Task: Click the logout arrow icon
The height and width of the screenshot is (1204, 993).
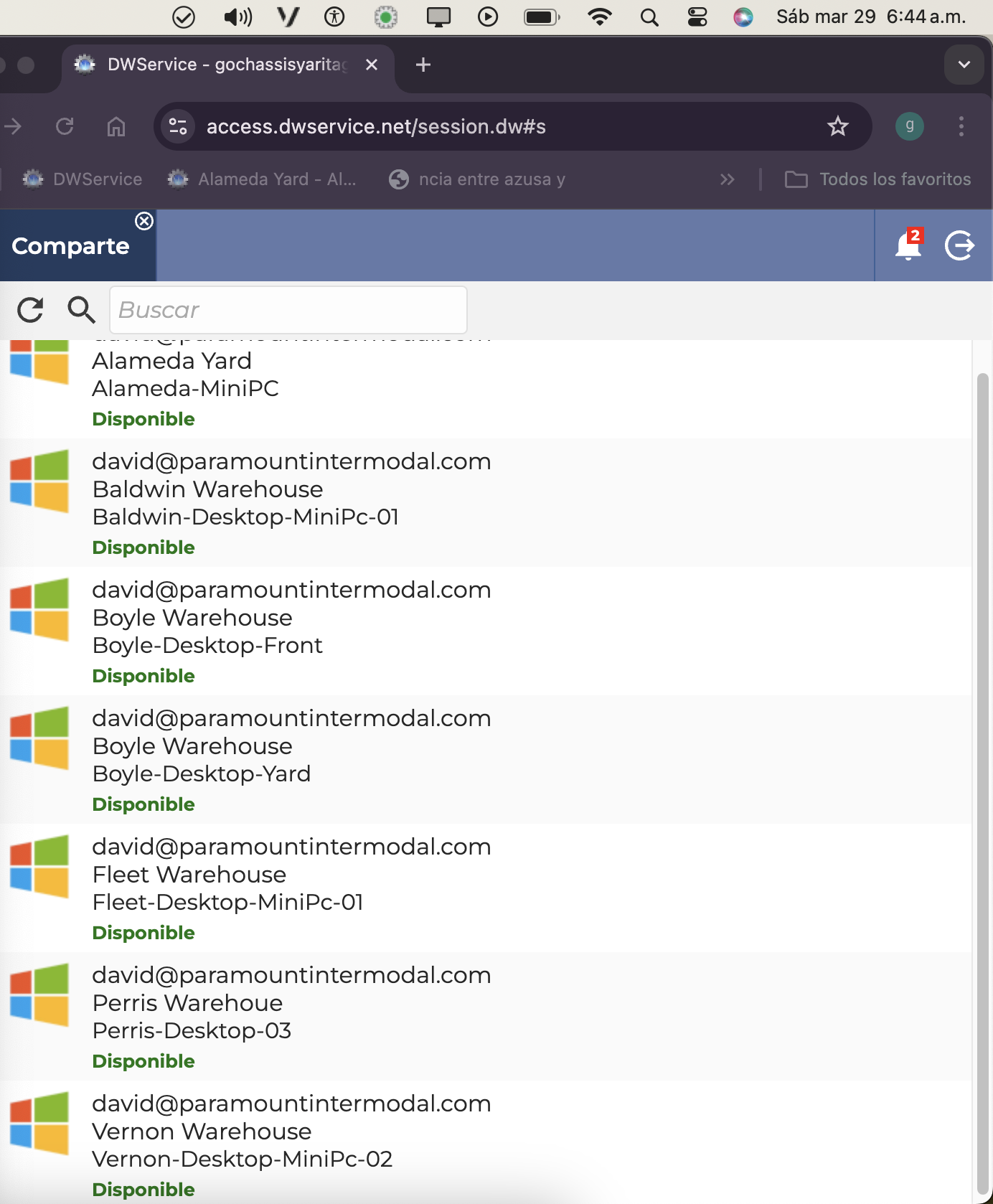Action: (960, 245)
